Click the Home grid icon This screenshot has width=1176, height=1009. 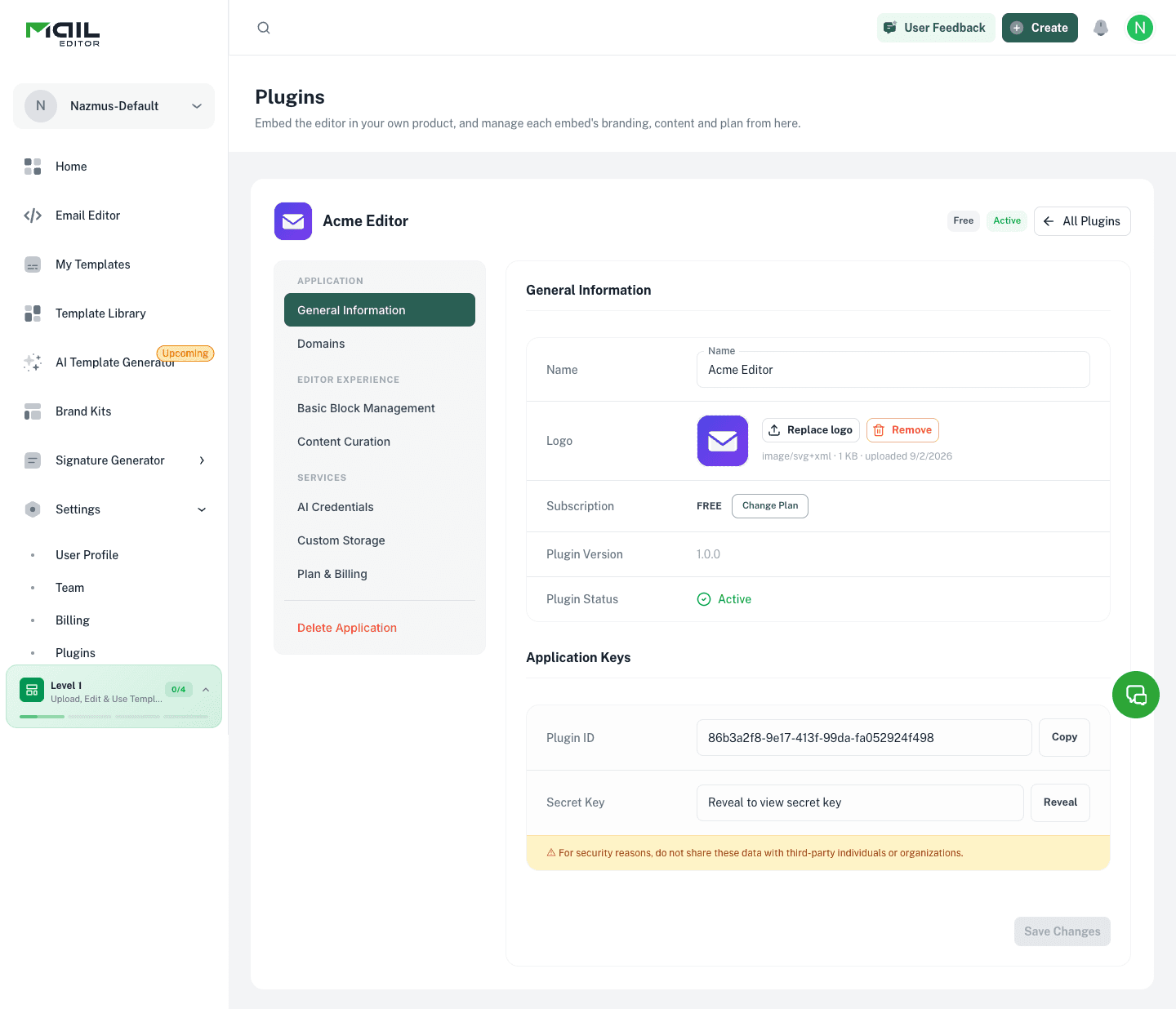coord(33,167)
